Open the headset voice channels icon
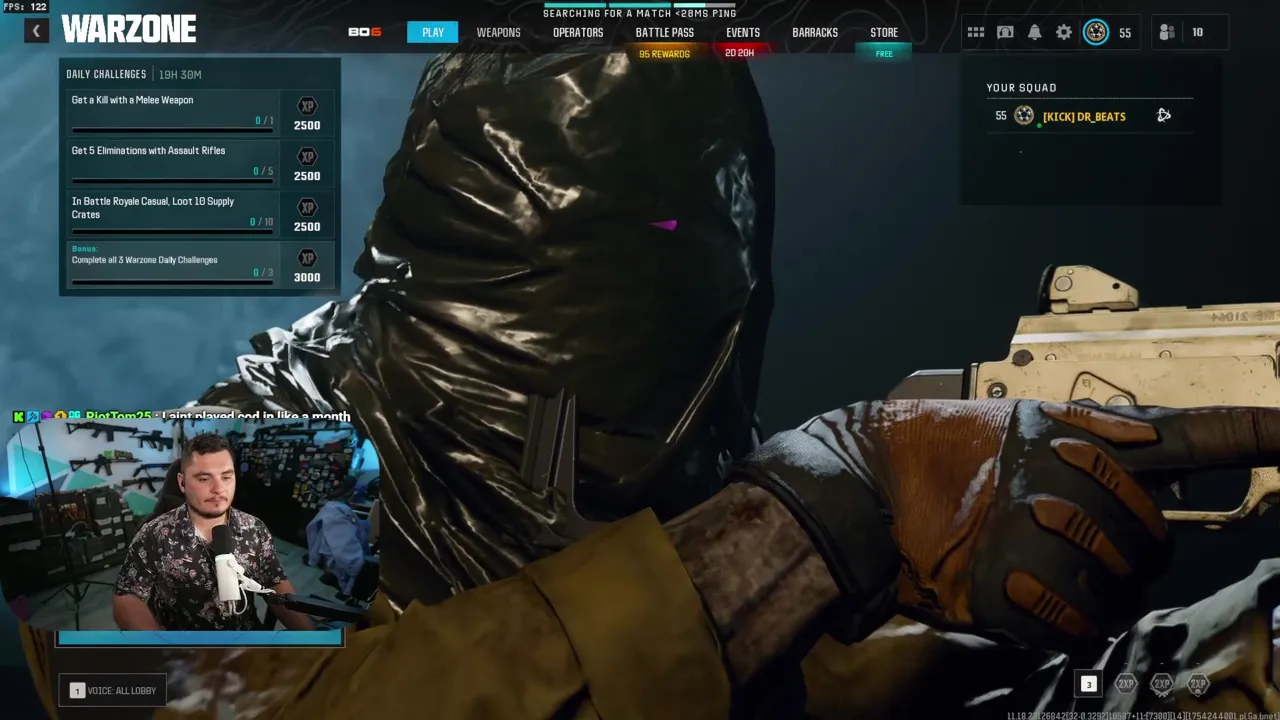The image size is (1280, 720). (1005, 32)
